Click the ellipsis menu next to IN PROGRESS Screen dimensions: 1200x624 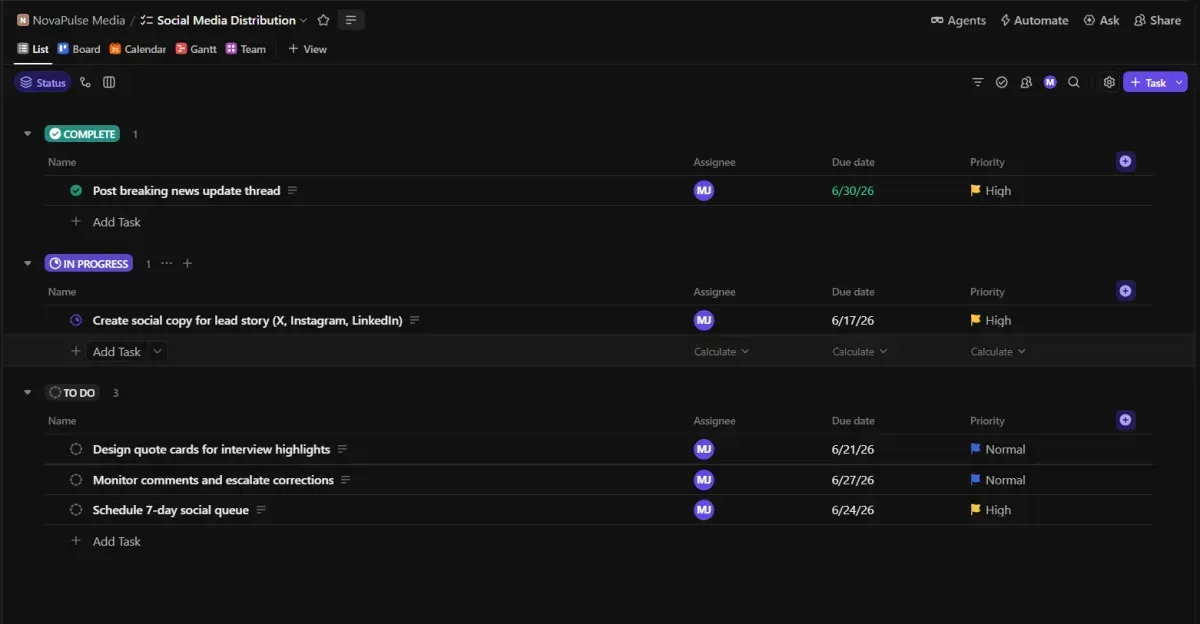pos(166,264)
